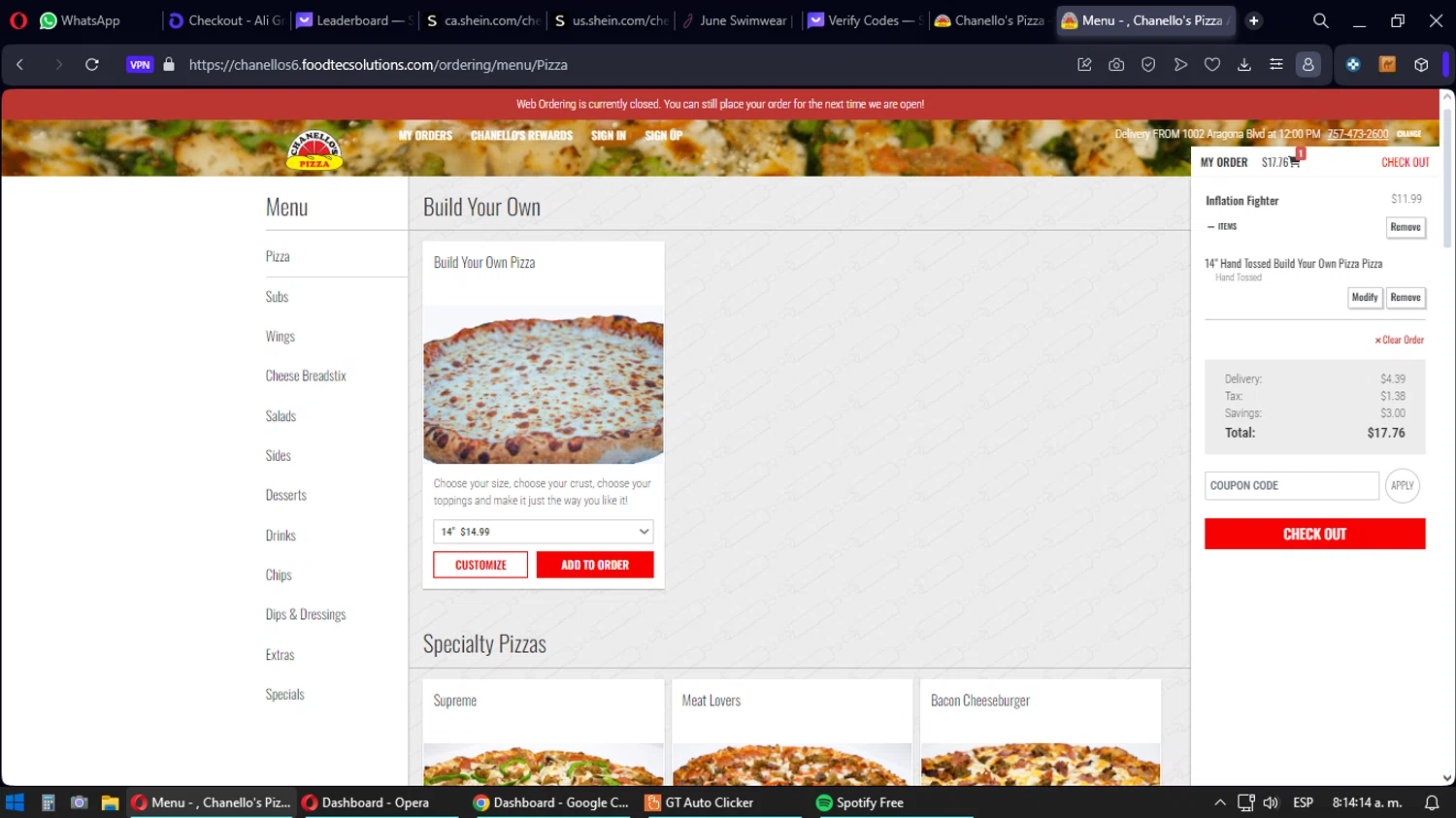Select Desserts in the Menu sidebar

point(285,495)
